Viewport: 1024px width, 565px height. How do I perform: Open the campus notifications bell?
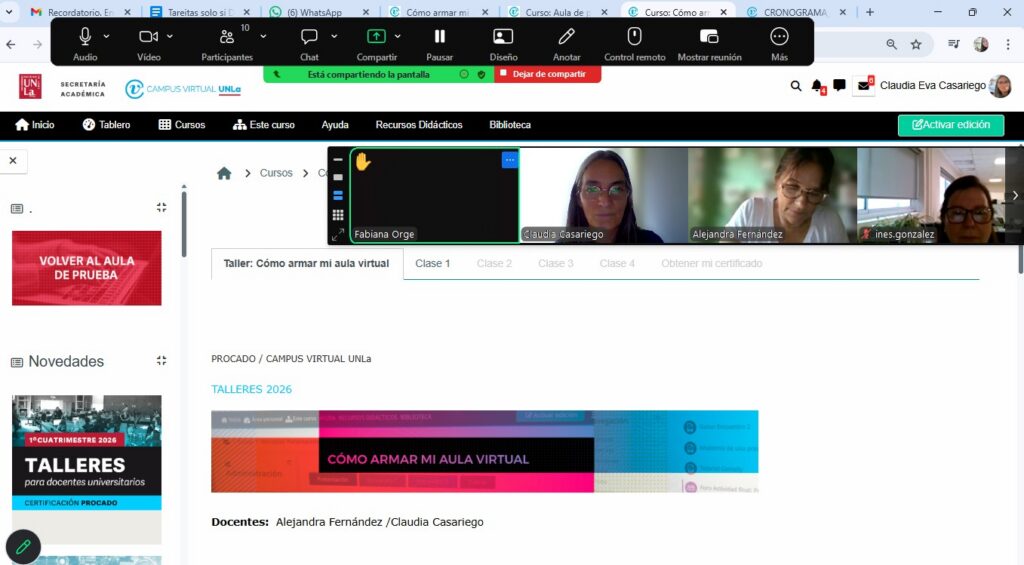click(817, 86)
